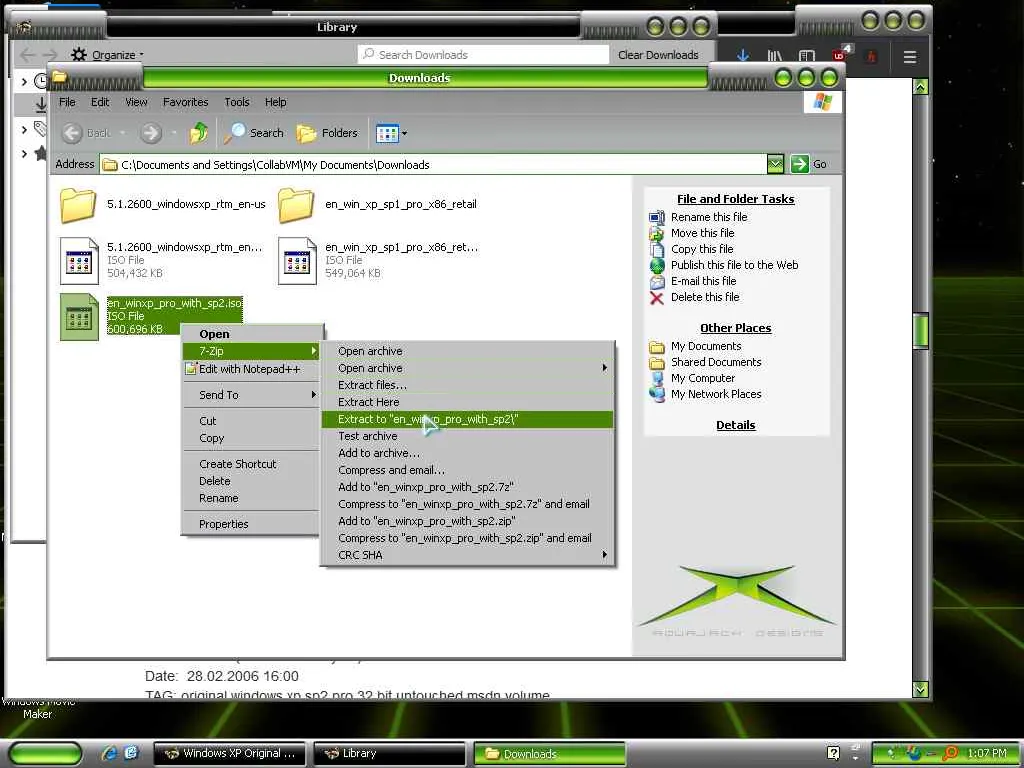Select the 549,064 KB ISO file icon
The image size is (1024, 768).
point(296,261)
